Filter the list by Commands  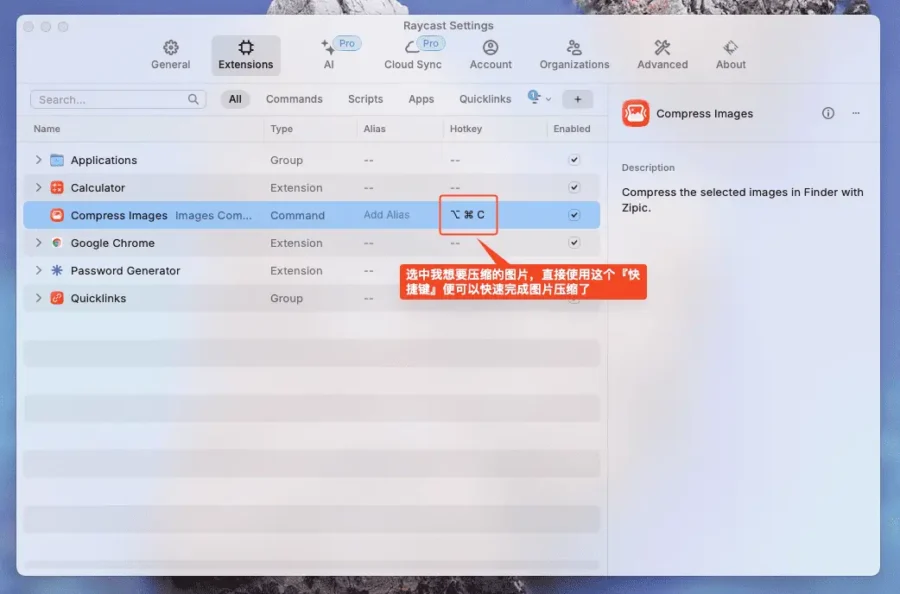(294, 99)
